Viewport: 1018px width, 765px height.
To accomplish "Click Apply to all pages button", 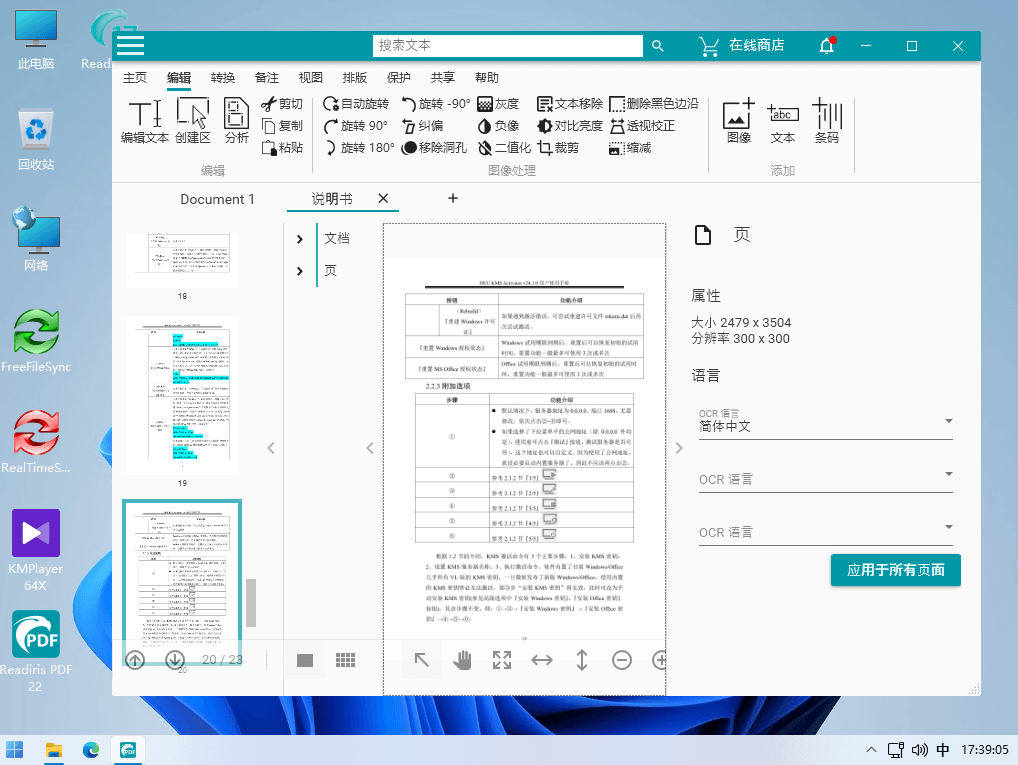I will [x=895, y=570].
